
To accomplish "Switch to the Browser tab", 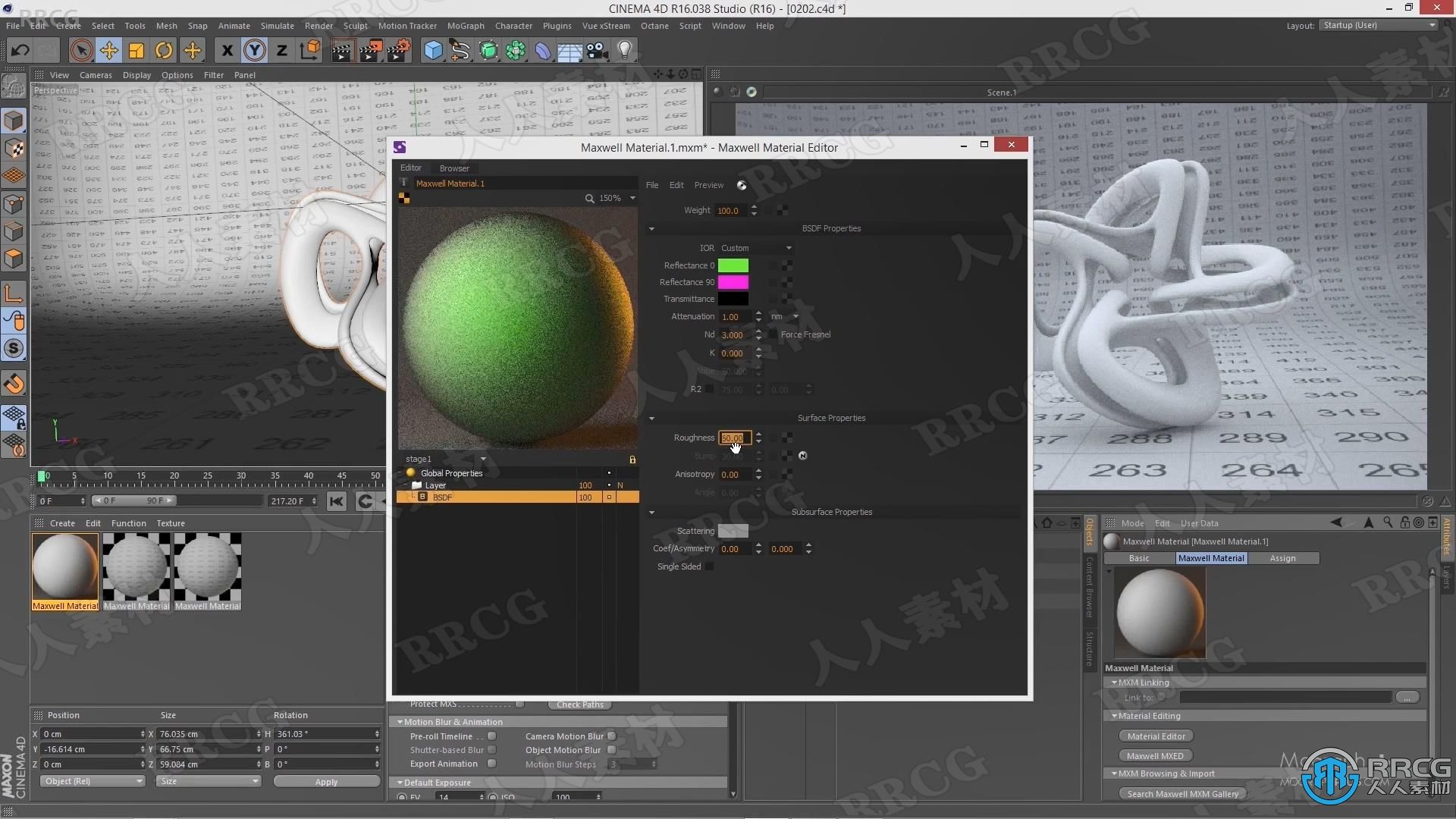I will click(454, 167).
